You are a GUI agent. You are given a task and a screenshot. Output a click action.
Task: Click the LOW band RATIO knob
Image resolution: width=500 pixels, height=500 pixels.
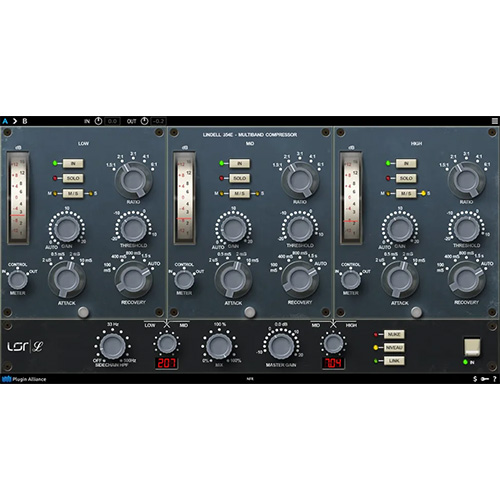pyautogui.click(x=133, y=180)
